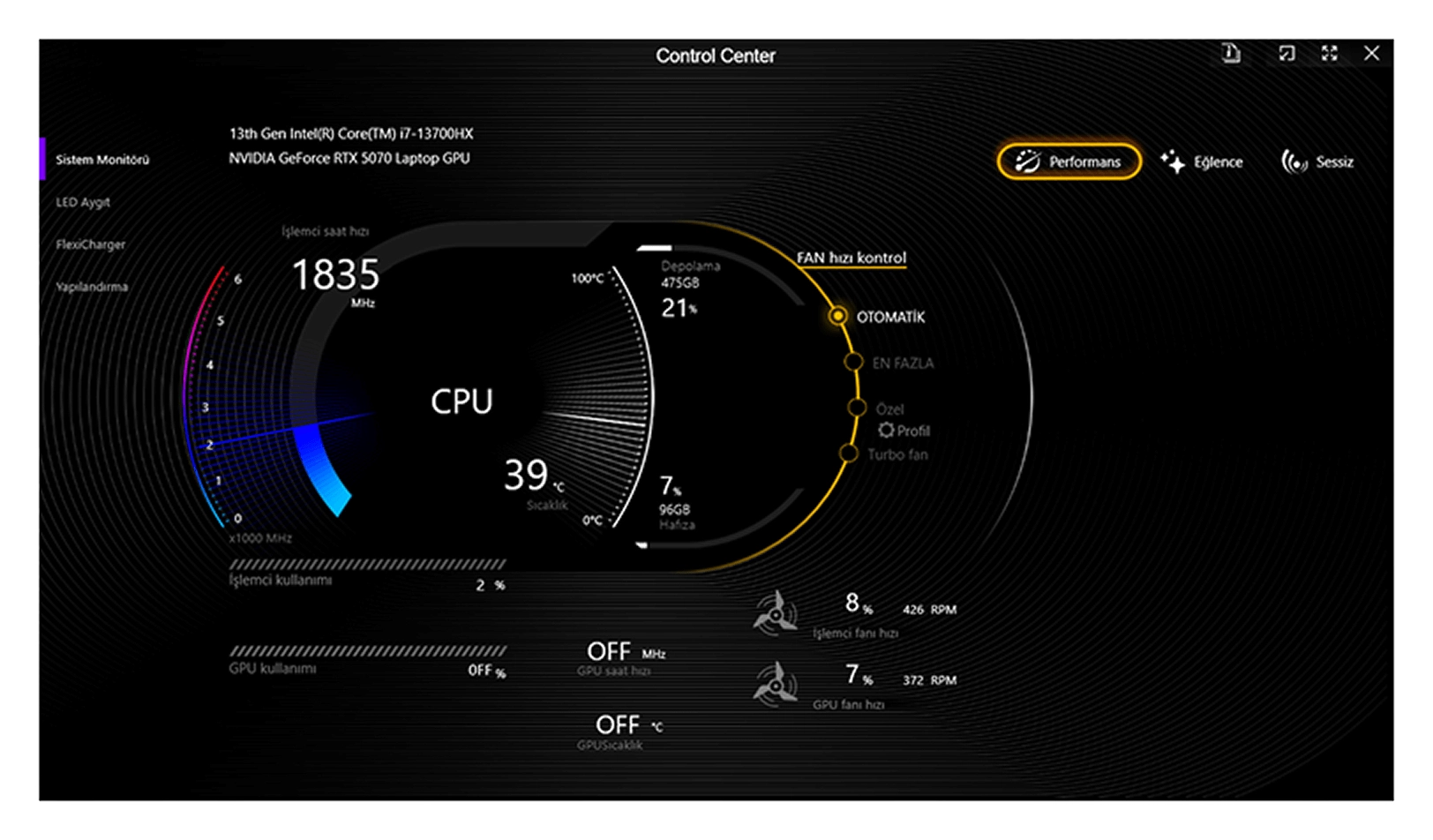This screenshot has height=840, width=1433.
Task: Click the Sessiz sound-wave icon
Action: 1294,161
